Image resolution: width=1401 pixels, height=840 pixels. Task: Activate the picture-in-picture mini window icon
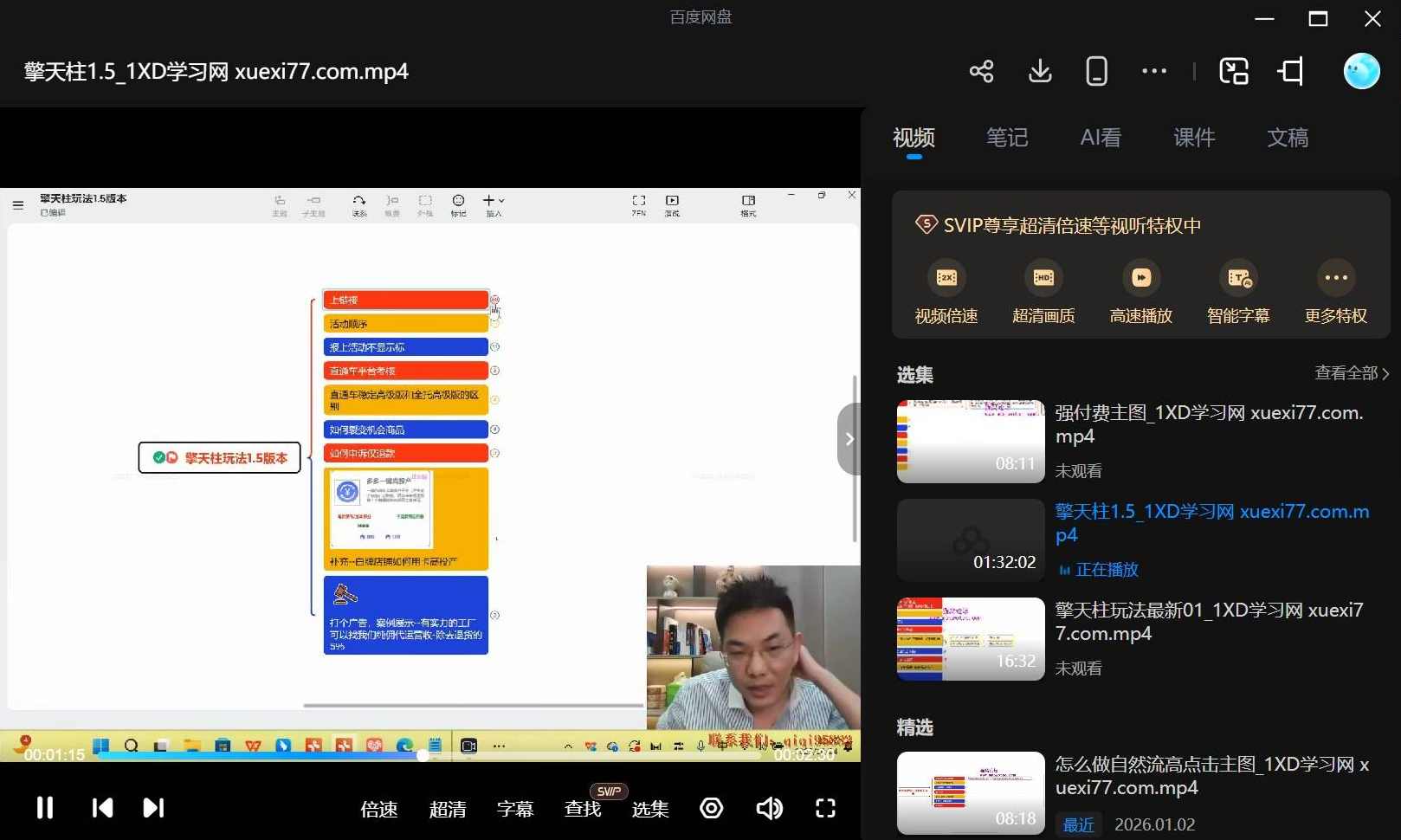click(1233, 71)
